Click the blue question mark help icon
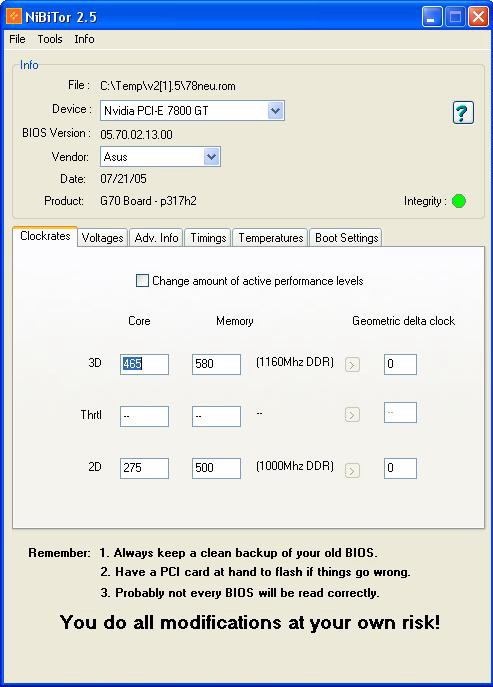Viewport: 493px width, 687px height. tap(463, 113)
